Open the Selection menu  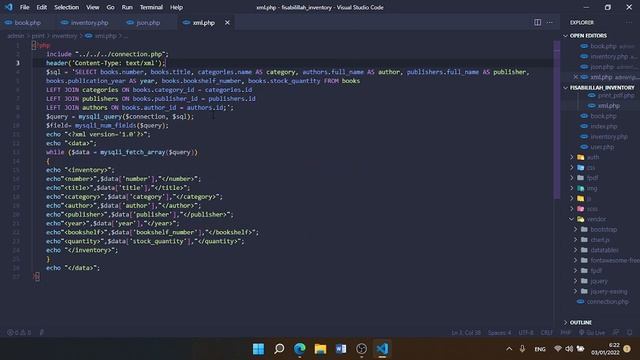click(x=67, y=7)
